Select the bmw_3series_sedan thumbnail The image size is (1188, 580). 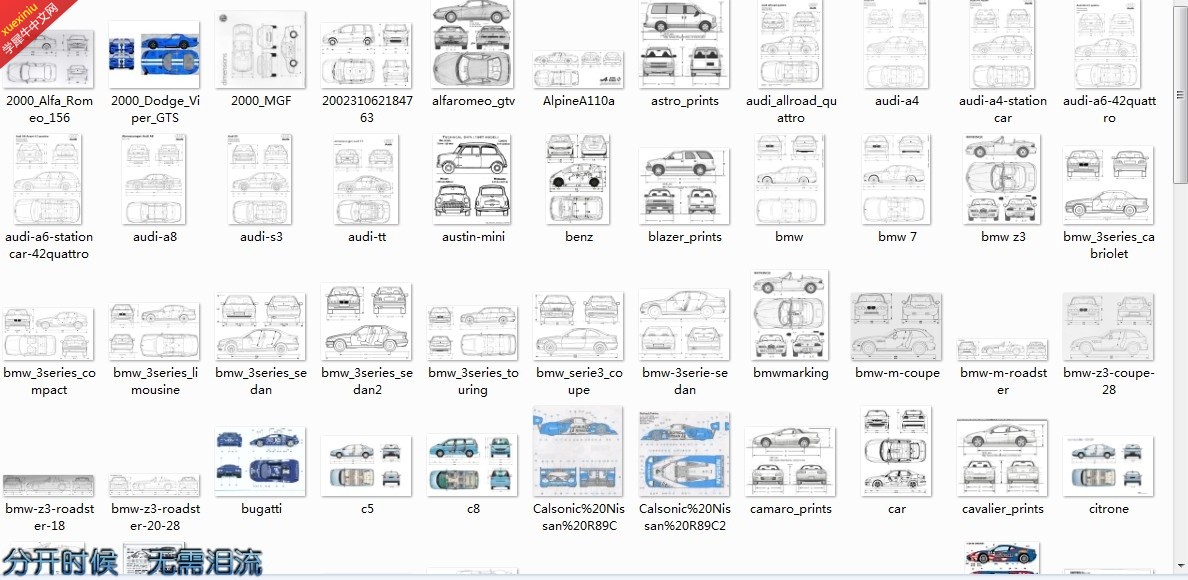coord(260,326)
